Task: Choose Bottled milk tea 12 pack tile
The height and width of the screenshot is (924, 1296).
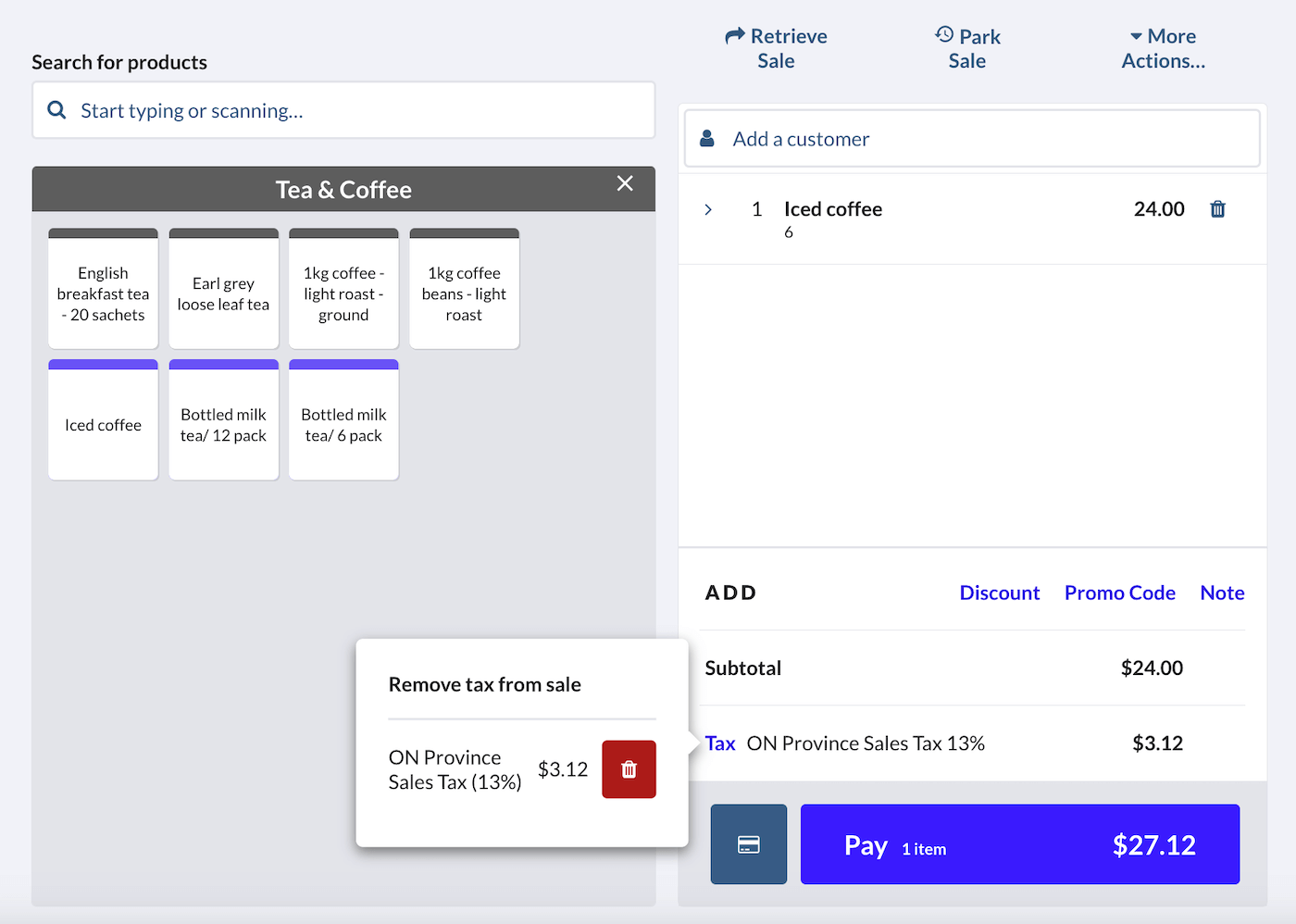Action: (223, 424)
